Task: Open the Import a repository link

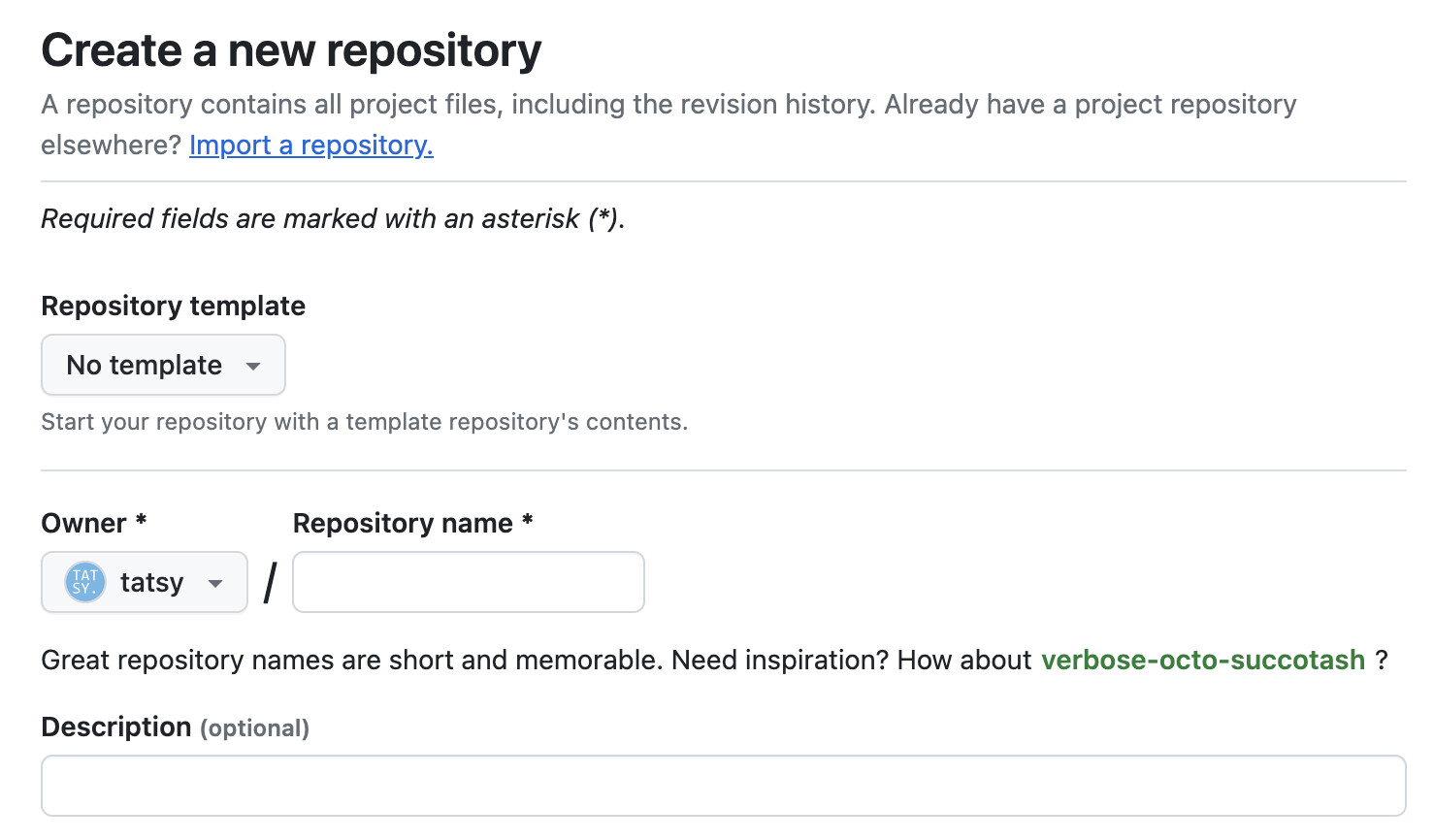Action: [x=311, y=145]
